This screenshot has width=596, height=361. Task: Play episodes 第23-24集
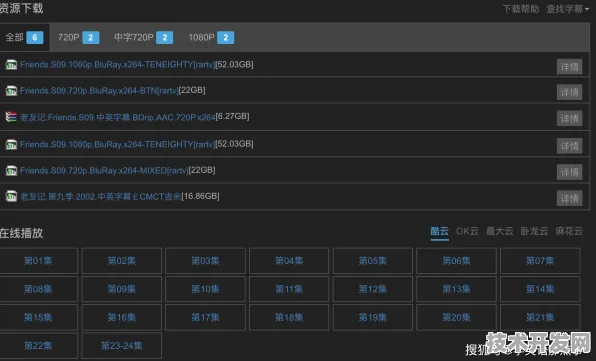click(x=122, y=346)
